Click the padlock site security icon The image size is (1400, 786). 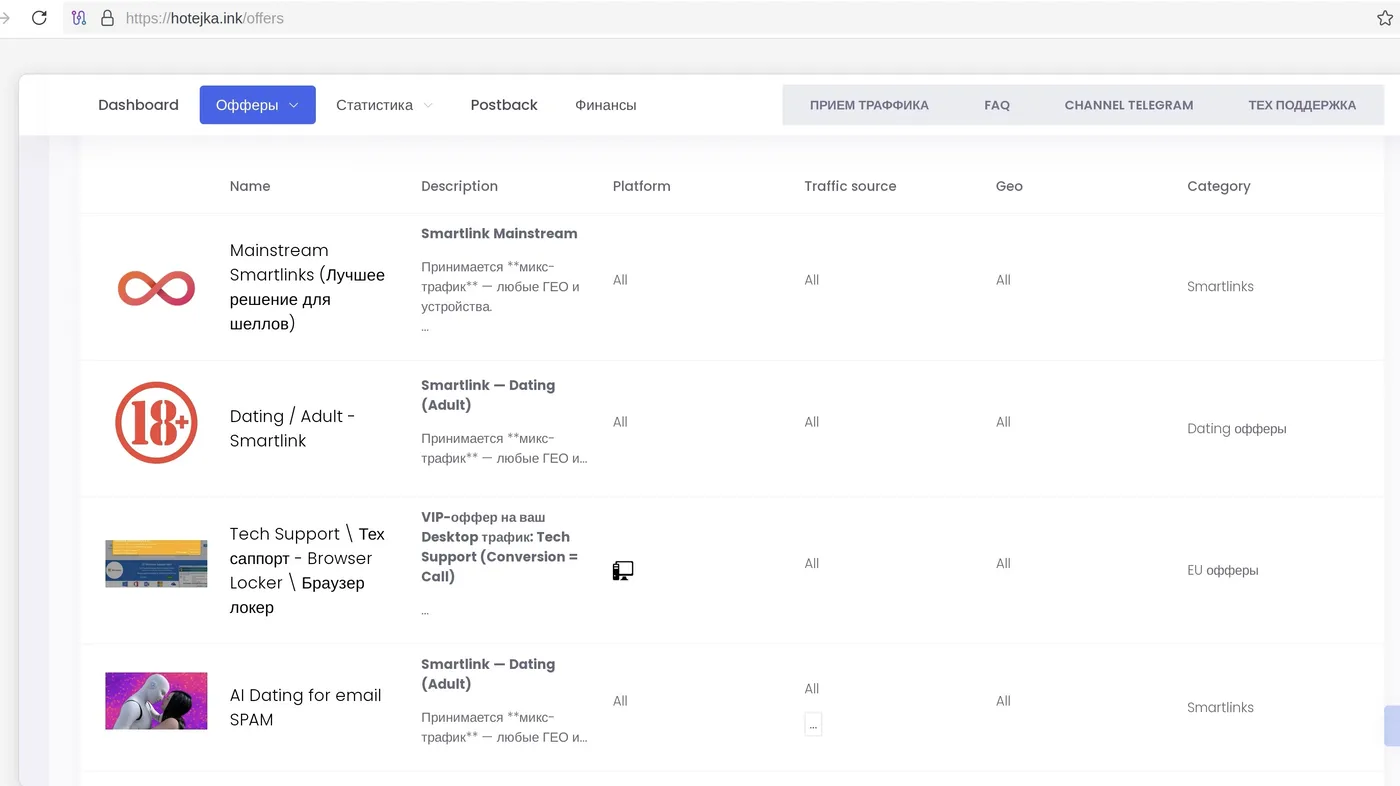click(x=108, y=18)
